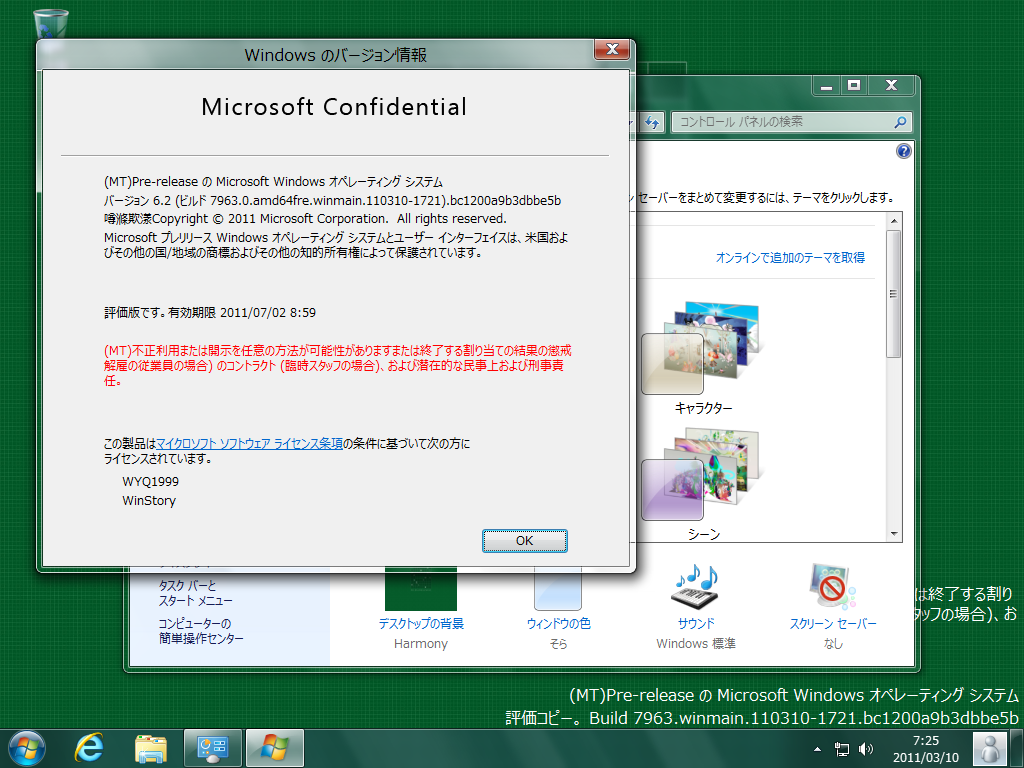Open network status tray icon

tap(842, 749)
